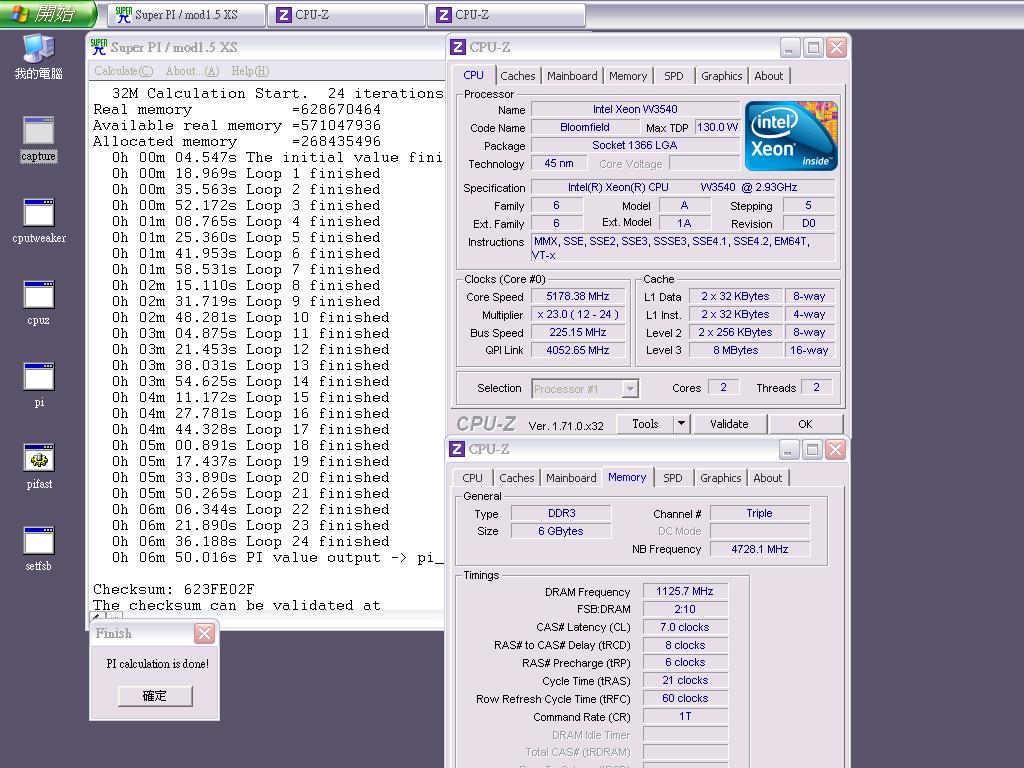
Task: Click the Loop 24 finished line
Action: (x=250, y=541)
